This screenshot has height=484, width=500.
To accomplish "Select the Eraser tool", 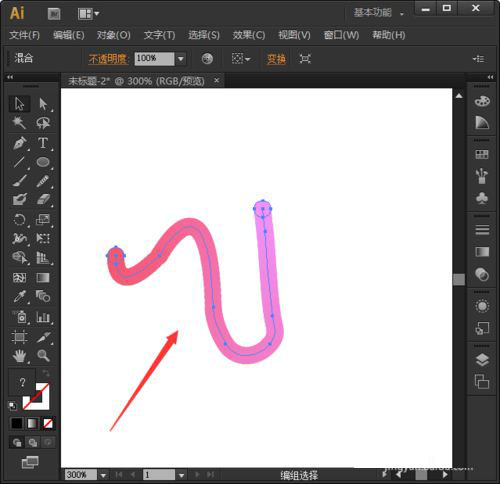I will pyautogui.click(x=43, y=200).
